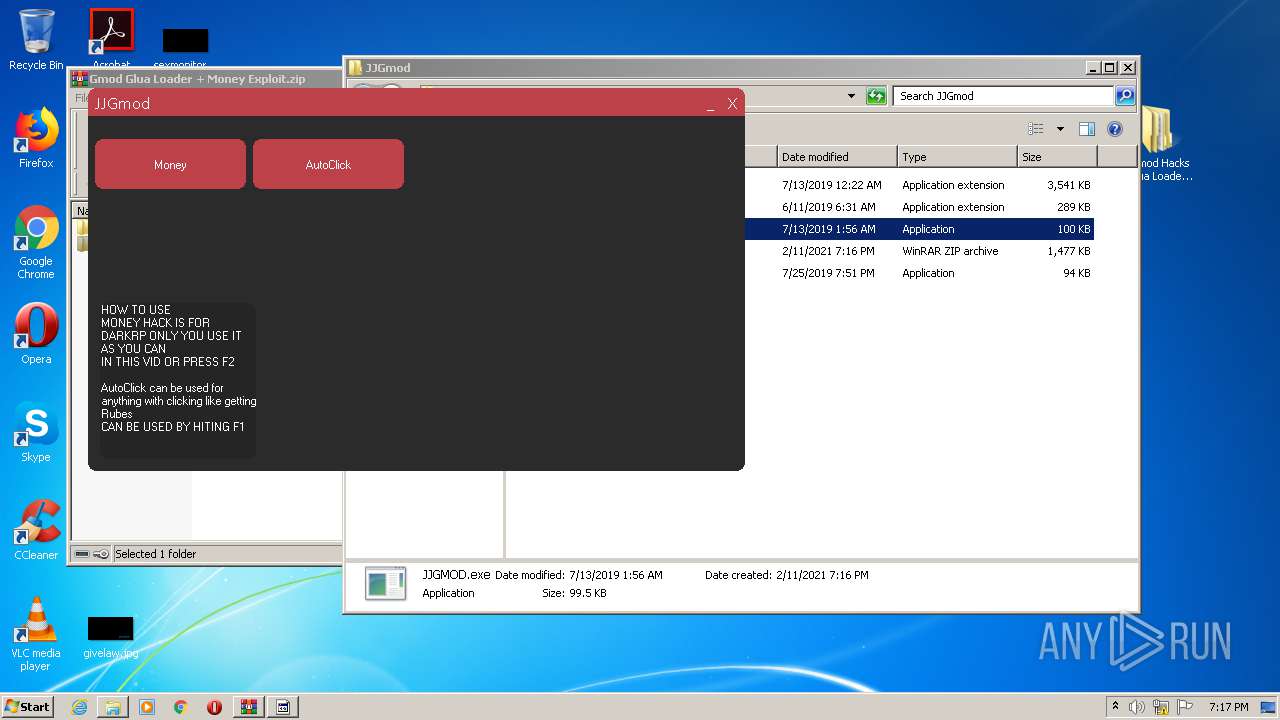This screenshot has height=720, width=1280.
Task: Open the Recycle Bin desktop icon
Action: pos(36,40)
